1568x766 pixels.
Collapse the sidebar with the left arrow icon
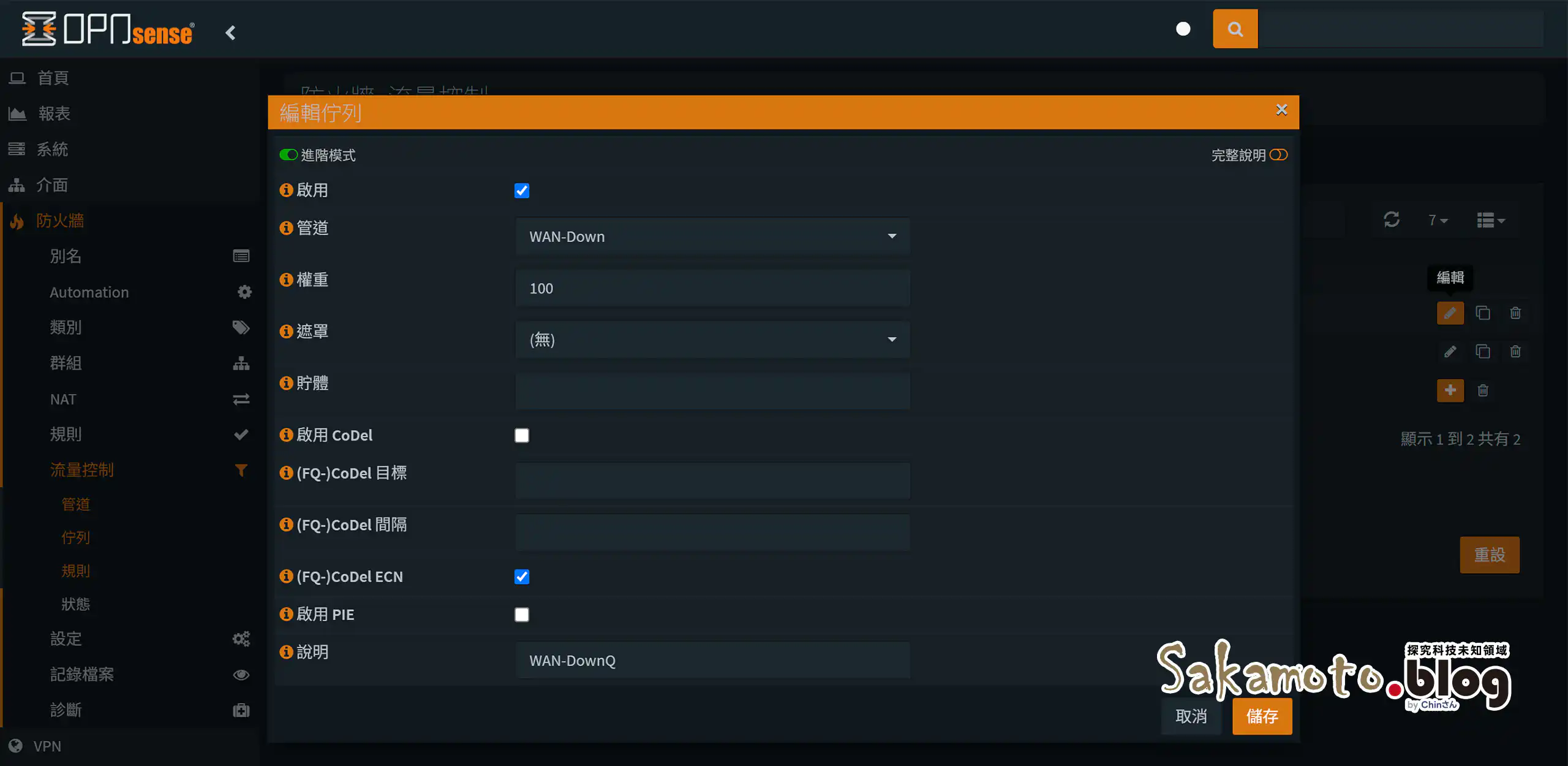tap(231, 32)
